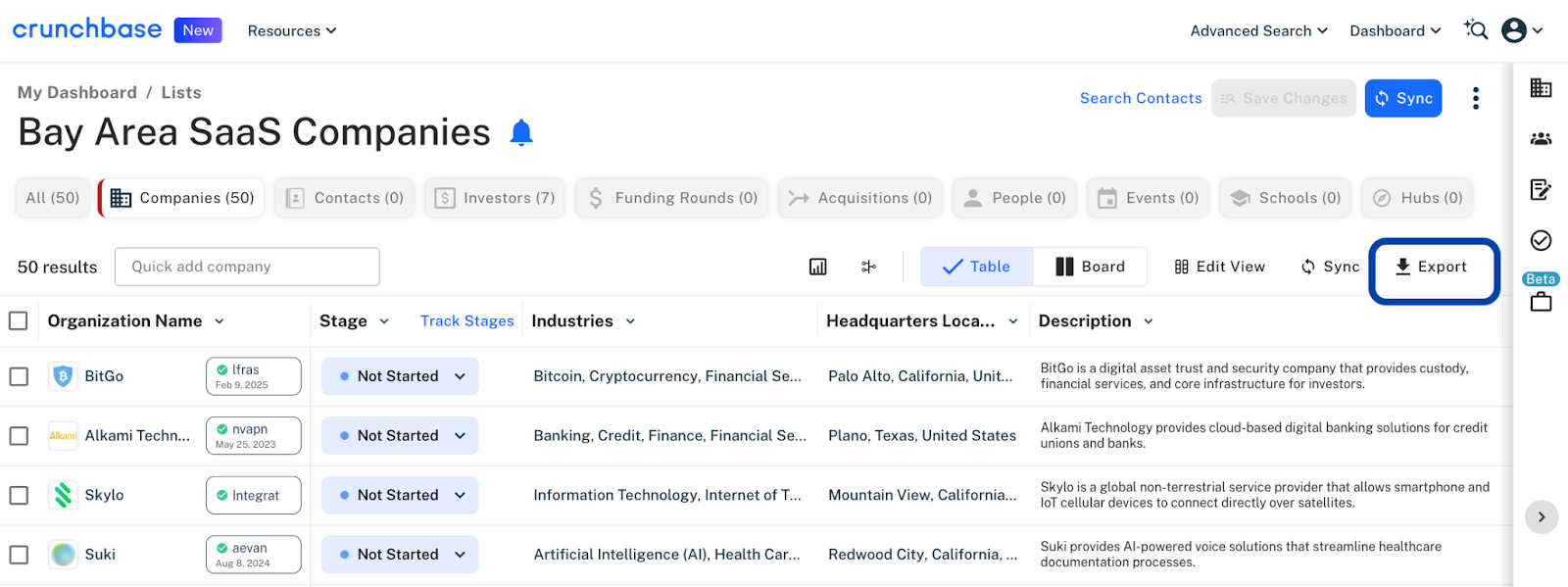This screenshot has width=1568, height=587.
Task: Expand Industries column options
Action: (x=630, y=321)
